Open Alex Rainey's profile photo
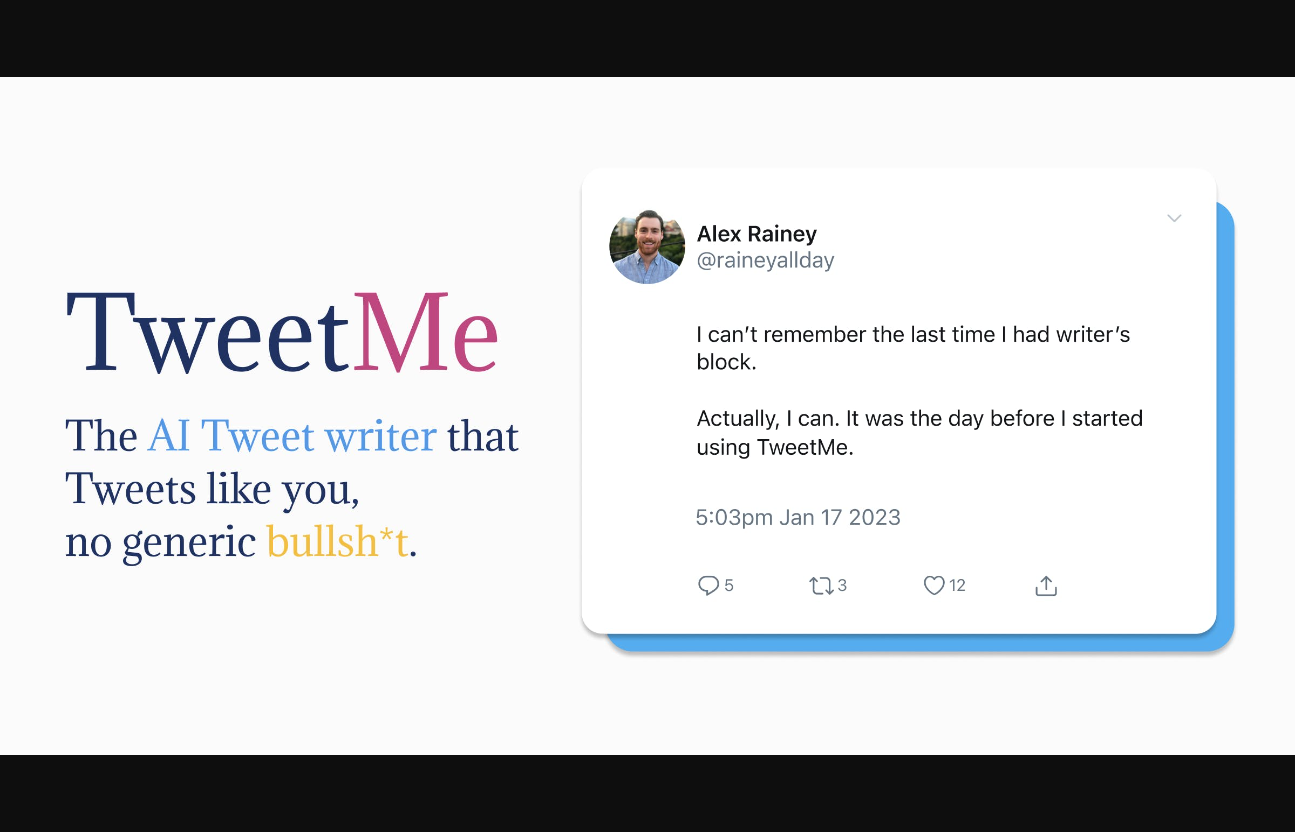The width and height of the screenshot is (1295, 832). click(x=647, y=247)
